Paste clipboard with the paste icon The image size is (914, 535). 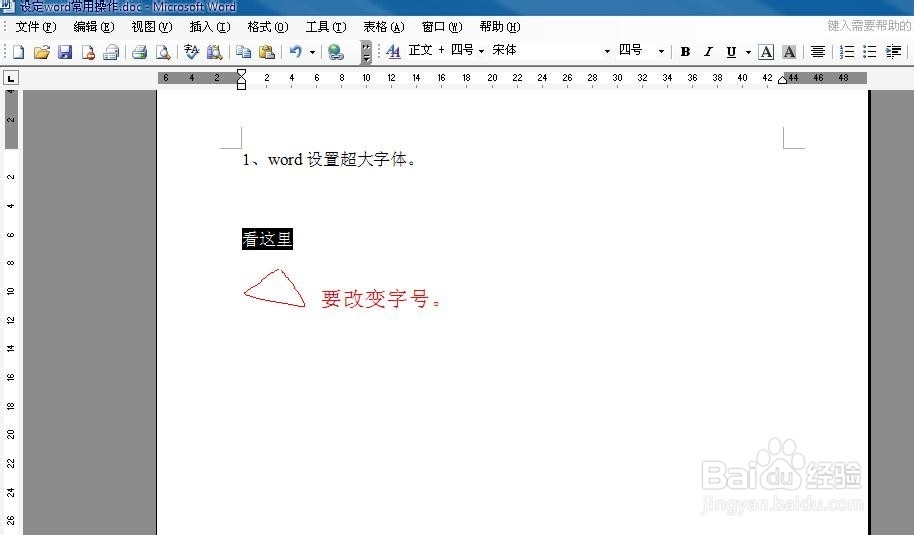pyautogui.click(x=266, y=52)
